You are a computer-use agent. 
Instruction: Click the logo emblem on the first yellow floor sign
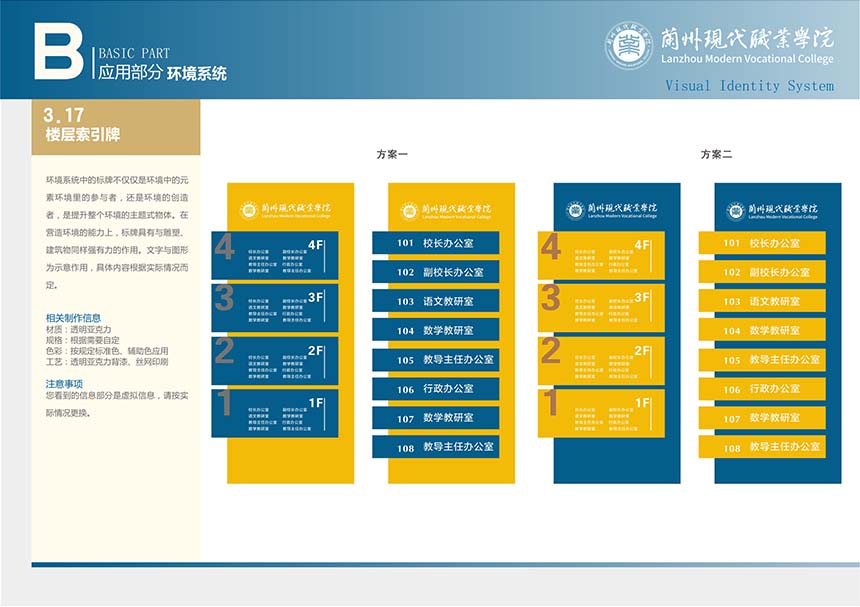tap(248, 210)
